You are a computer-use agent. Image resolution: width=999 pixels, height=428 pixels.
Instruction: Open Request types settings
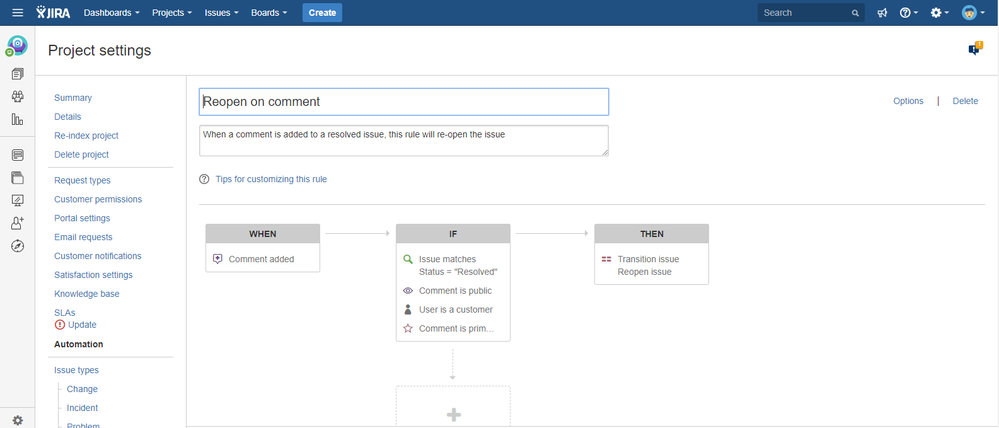(x=82, y=180)
